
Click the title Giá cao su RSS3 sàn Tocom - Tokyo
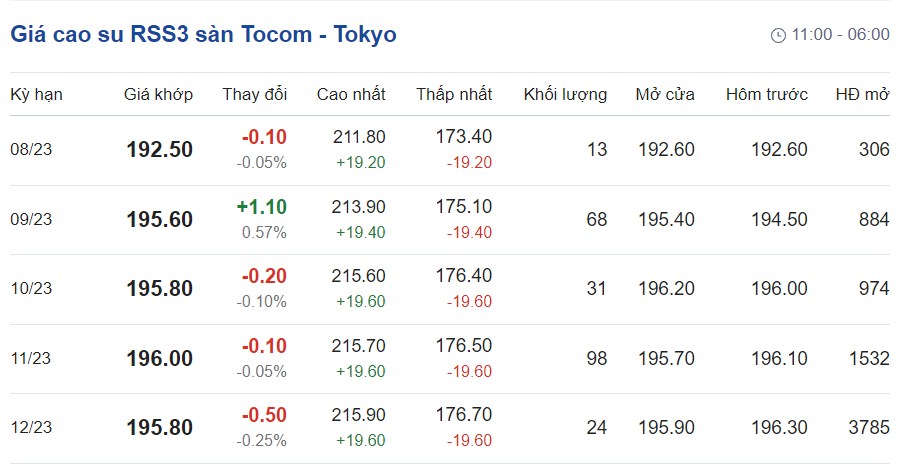pos(203,34)
